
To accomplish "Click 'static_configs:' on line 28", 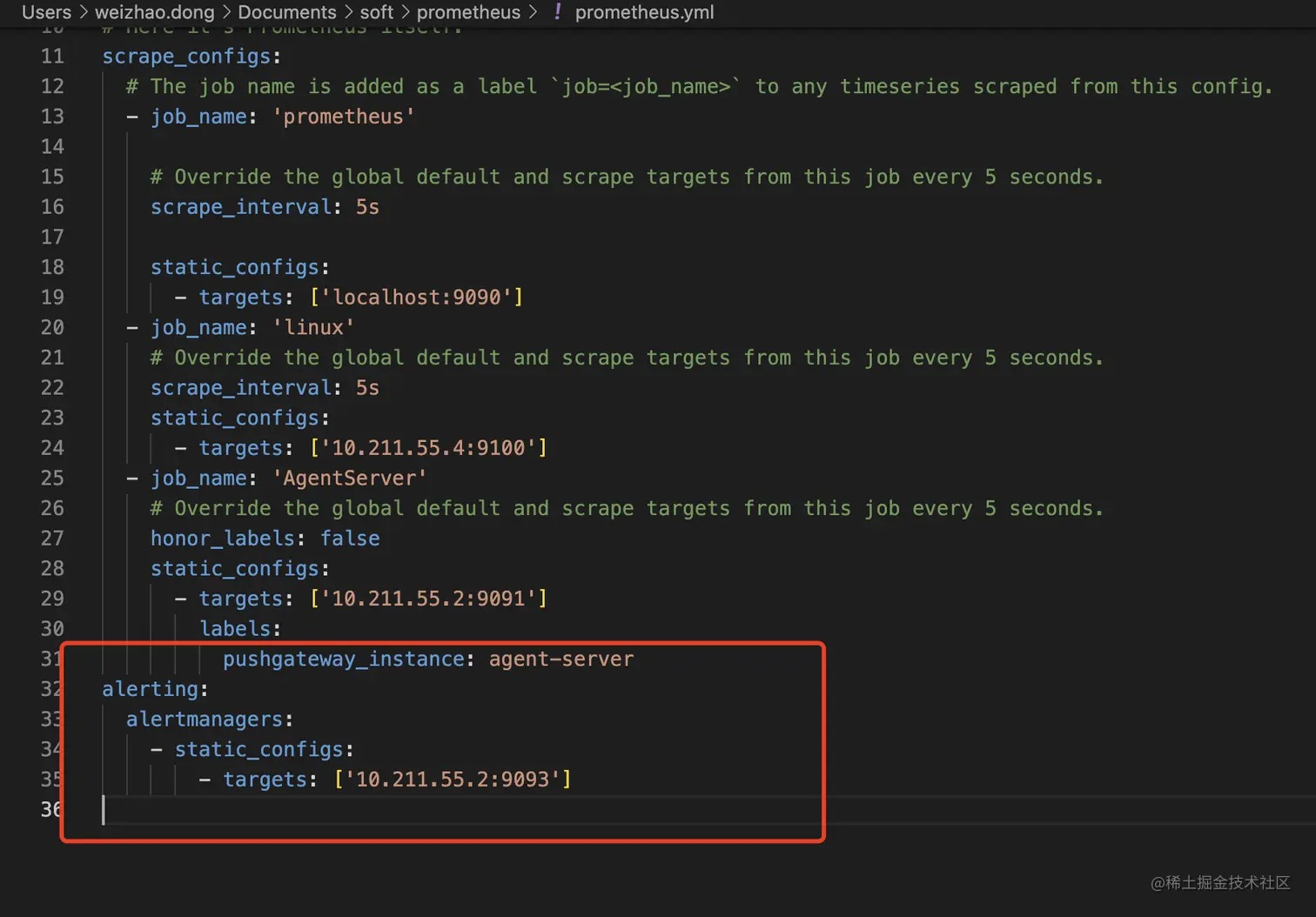I will pos(239,569).
